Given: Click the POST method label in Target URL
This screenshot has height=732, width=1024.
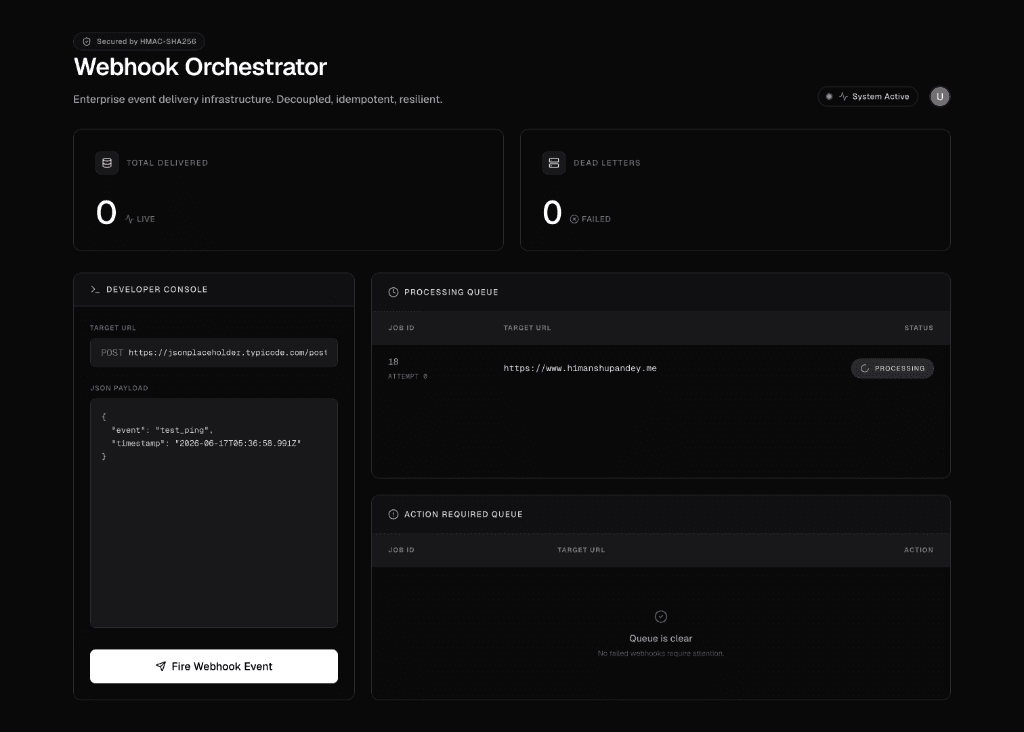Looking at the screenshot, I should (x=112, y=353).
